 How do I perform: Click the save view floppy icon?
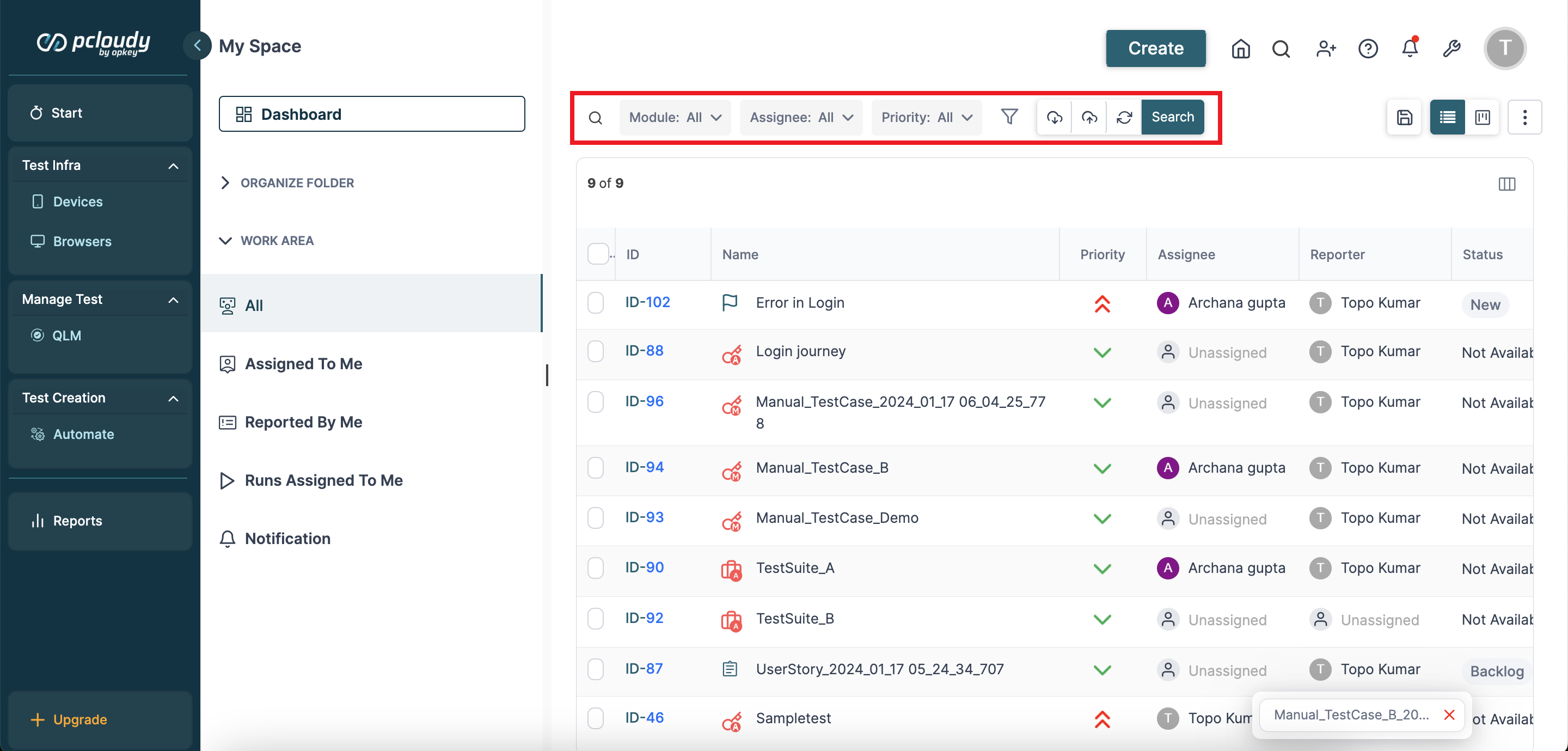(1404, 118)
